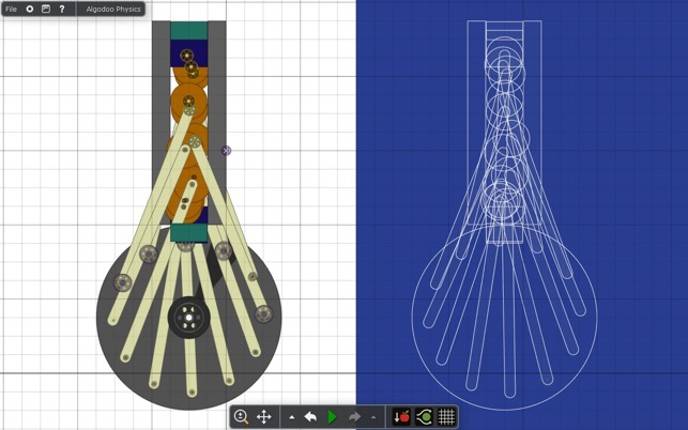Open the options gear icon
The width and height of the screenshot is (688, 430).
[30, 9]
